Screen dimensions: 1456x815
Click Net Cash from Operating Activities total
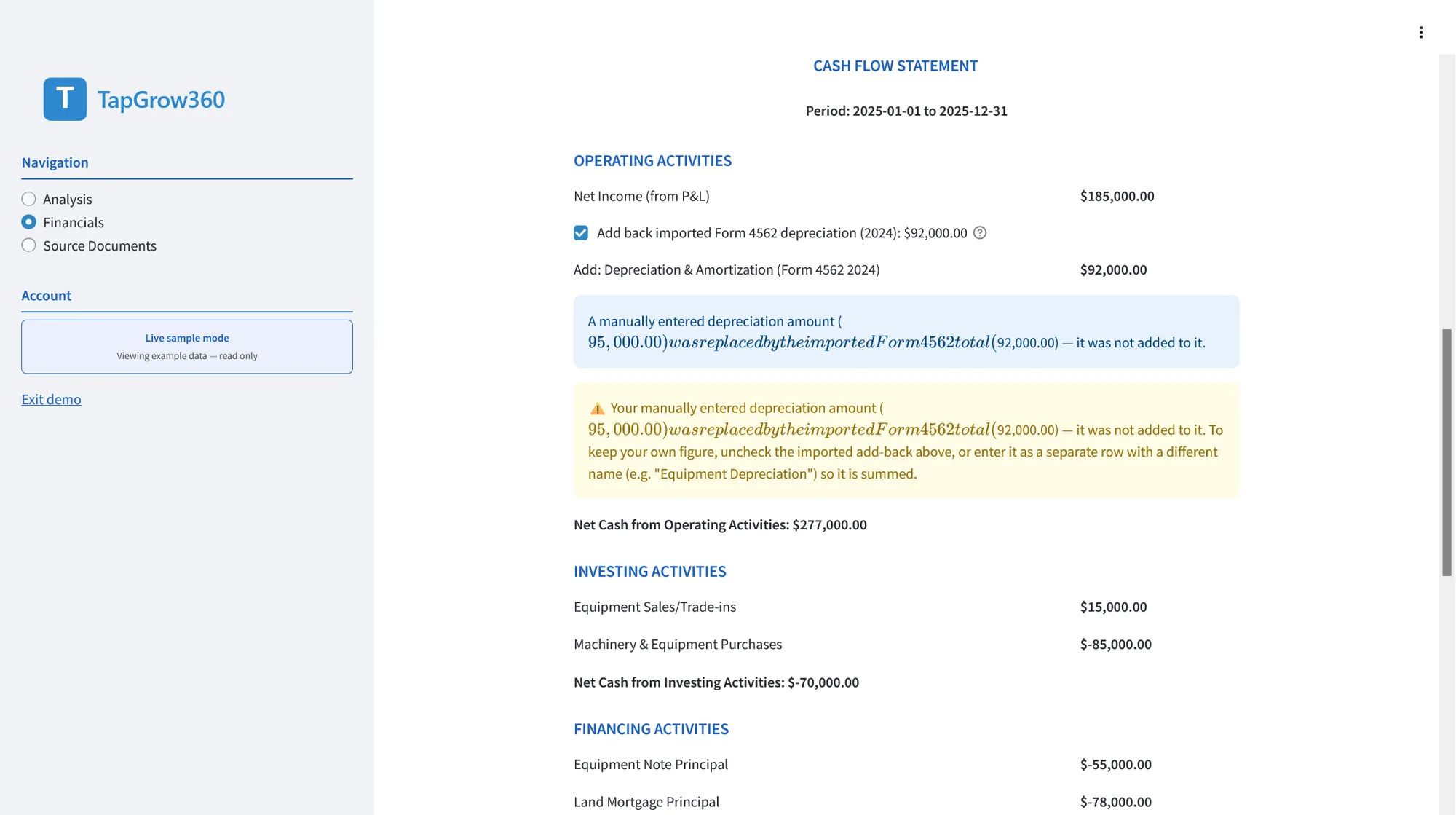[720, 525]
